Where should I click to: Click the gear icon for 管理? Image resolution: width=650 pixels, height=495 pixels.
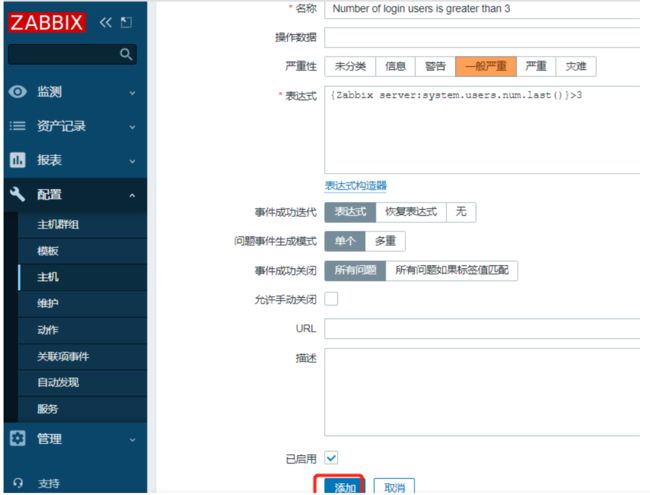click(x=17, y=438)
